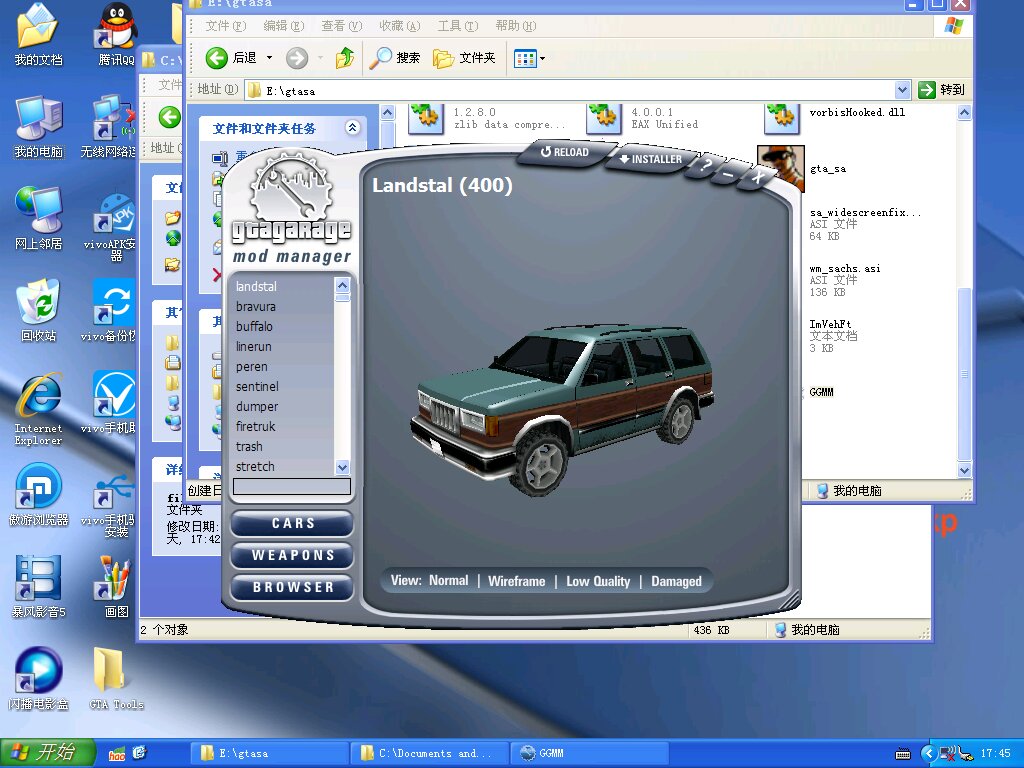Click the search field below the vehicle list
The width and height of the screenshot is (1024, 768).
[292, 487]
